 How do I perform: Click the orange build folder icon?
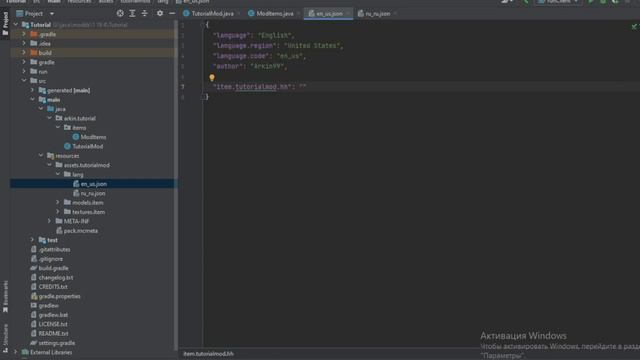34,53
